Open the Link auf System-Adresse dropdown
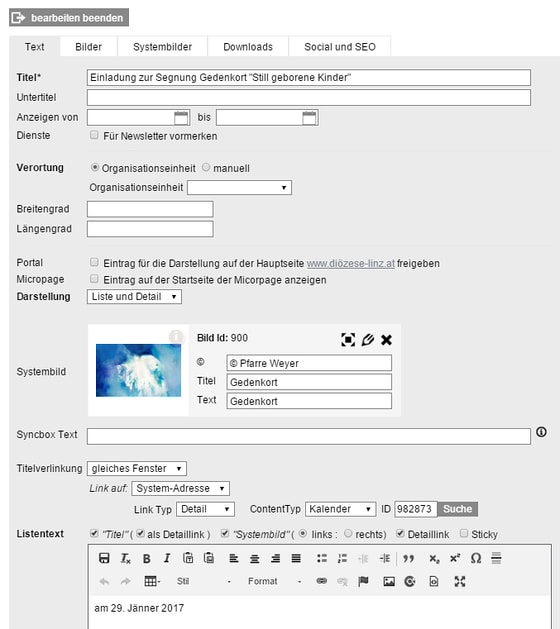 [x=181, y=488]
